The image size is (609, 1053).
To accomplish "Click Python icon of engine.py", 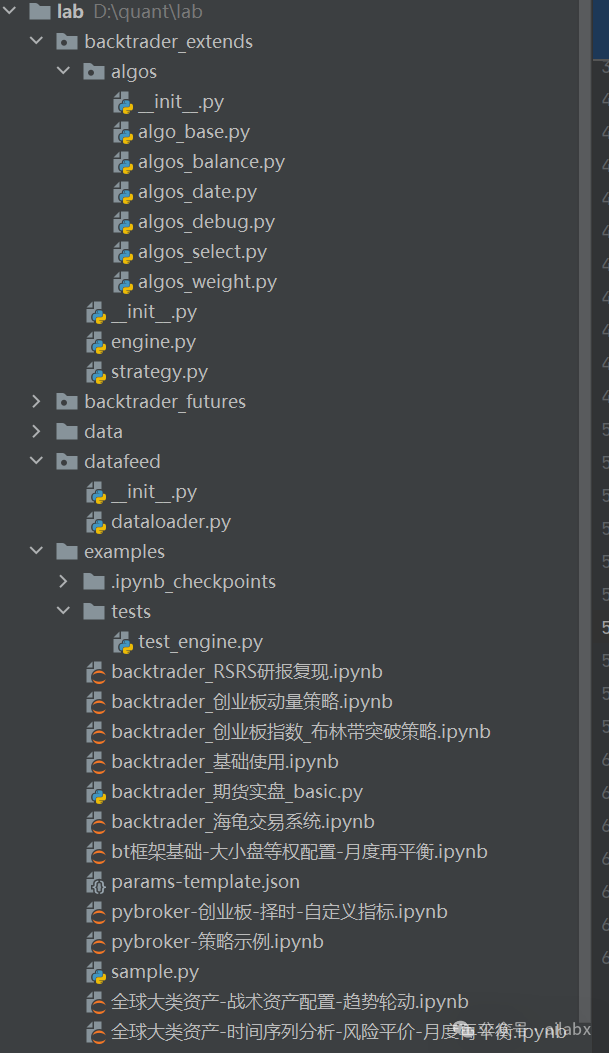I will [96, 342].
